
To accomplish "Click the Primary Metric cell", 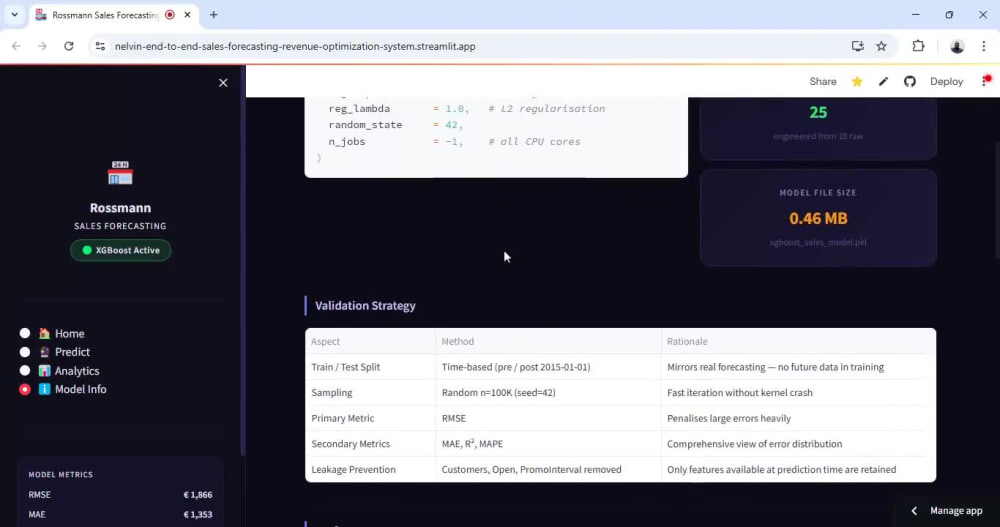I will (x=370, y=418).
